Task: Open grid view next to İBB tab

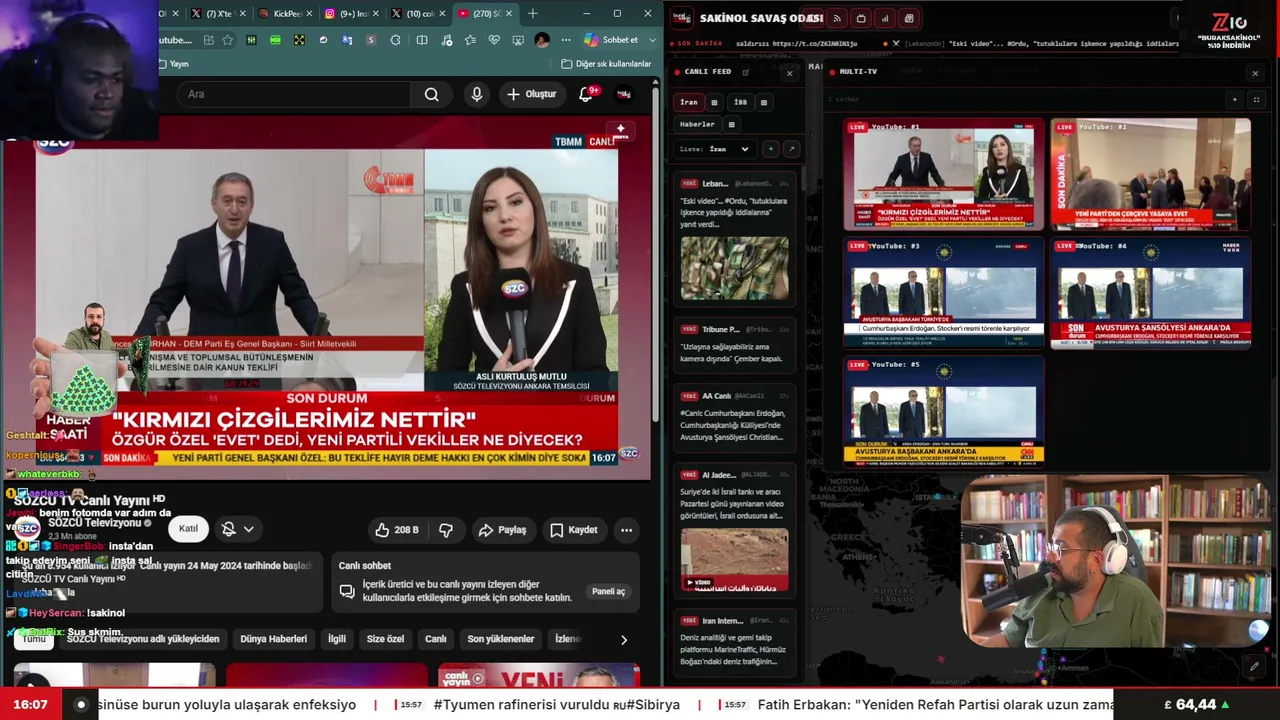Action: (764, 102)
